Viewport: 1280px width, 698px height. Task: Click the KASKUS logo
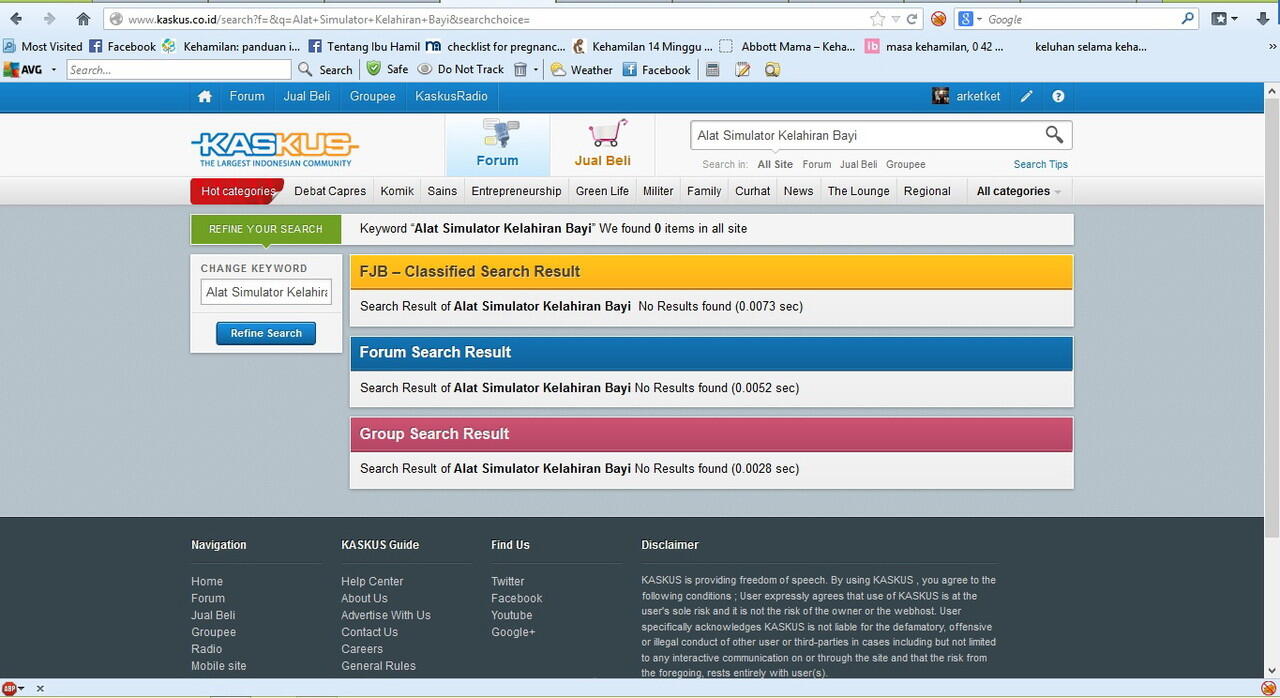click(275, 148)
